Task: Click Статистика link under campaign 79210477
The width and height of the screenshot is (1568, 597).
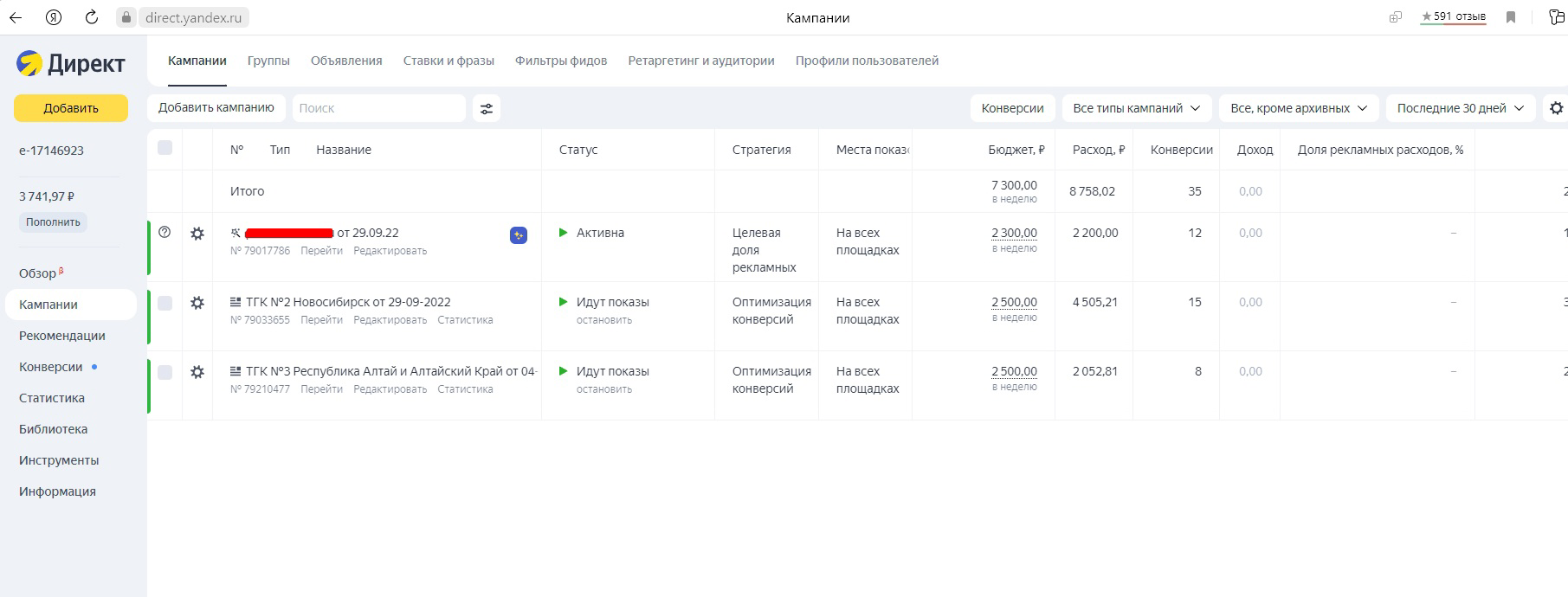Action: 465,389
